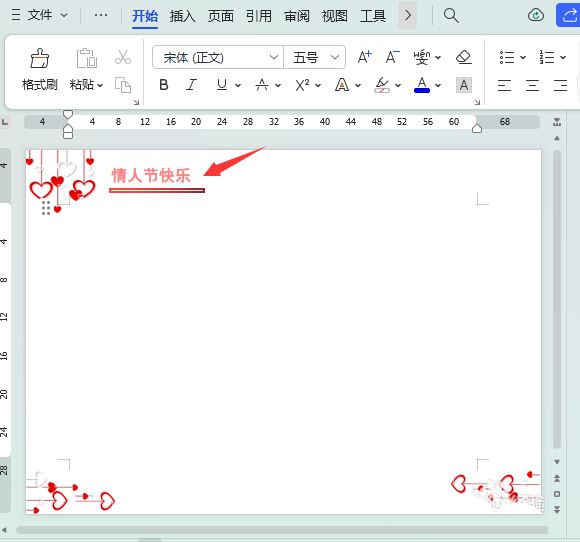
Task: Click the scroll up arrow
Action: click(x=557, y=138)
